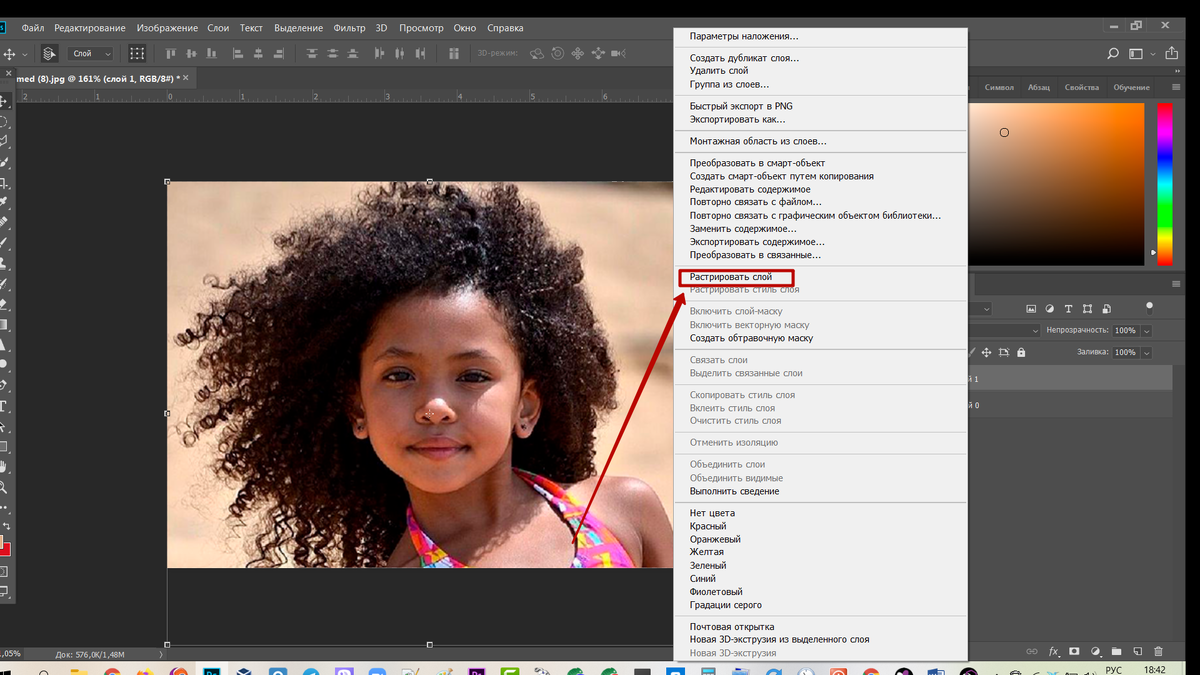
Task: Click the Auto-Align Layers icon
Action: 454,53
